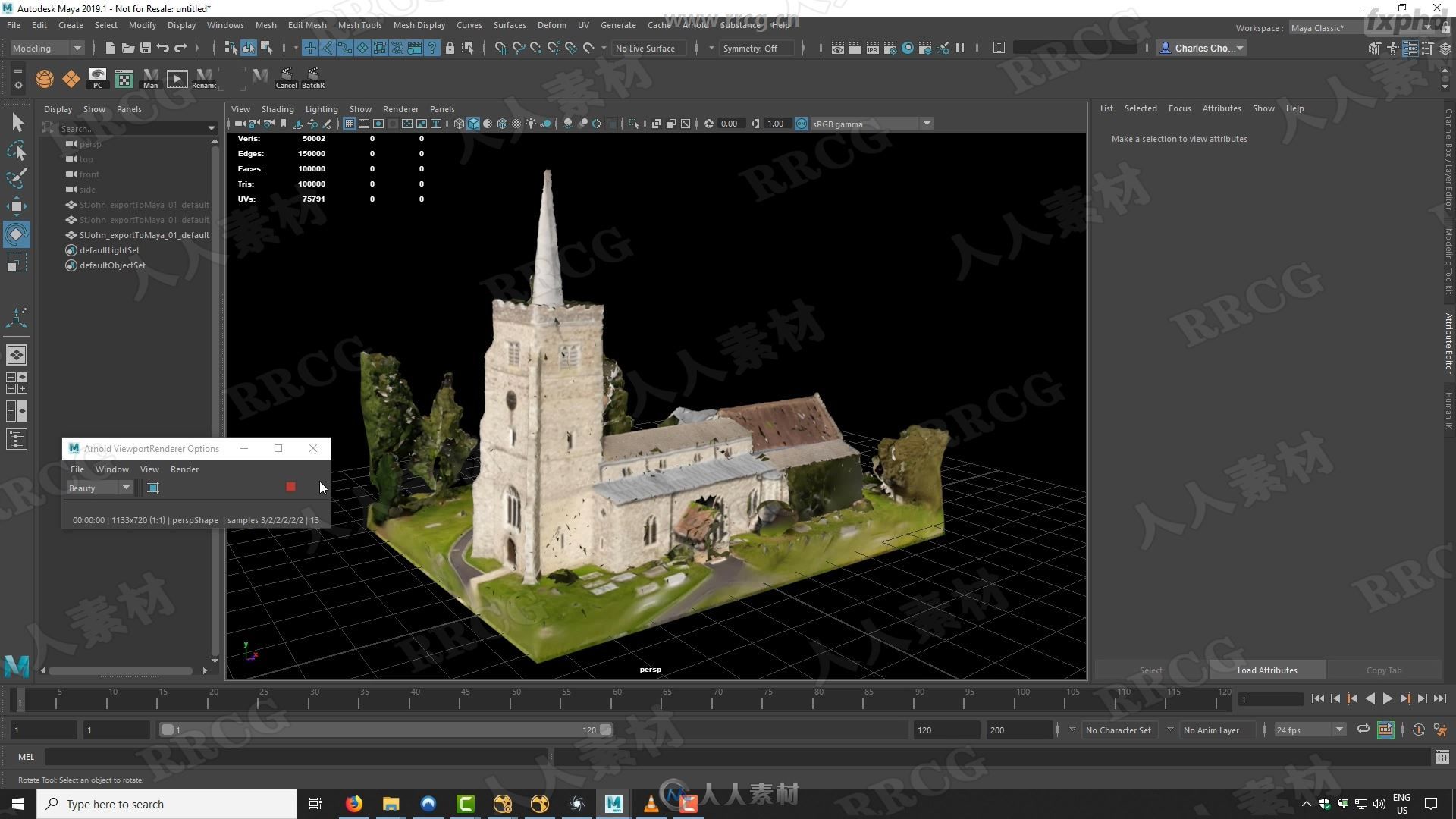The width and height of the screenshot is (1456, 819).
Task: Select the Move tool in toolbar
Action: (16, 205)
